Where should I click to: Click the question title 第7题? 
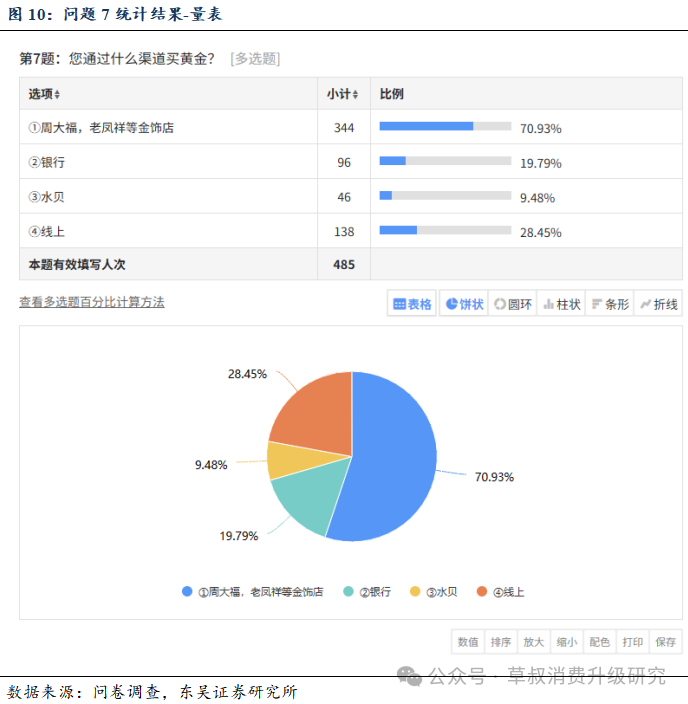(x=117, y=58)
